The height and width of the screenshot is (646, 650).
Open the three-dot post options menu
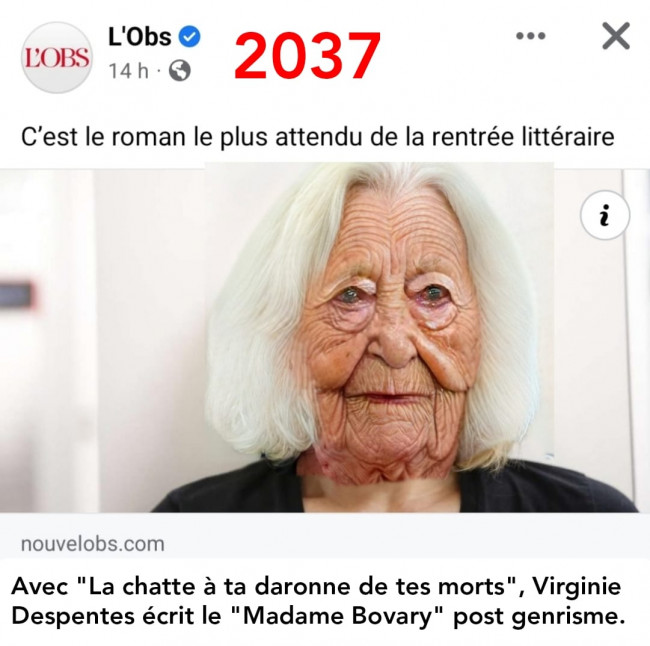[531, 36]
